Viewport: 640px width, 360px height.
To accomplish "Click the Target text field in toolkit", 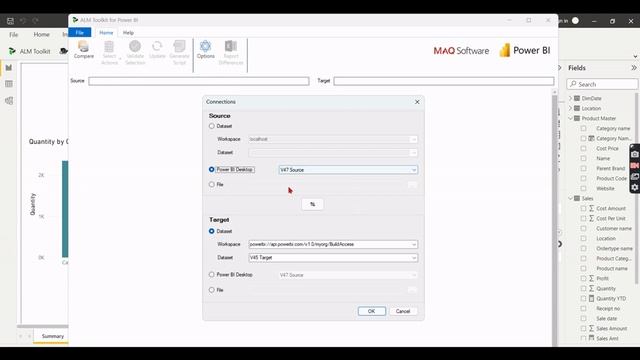I will [444, 81].
